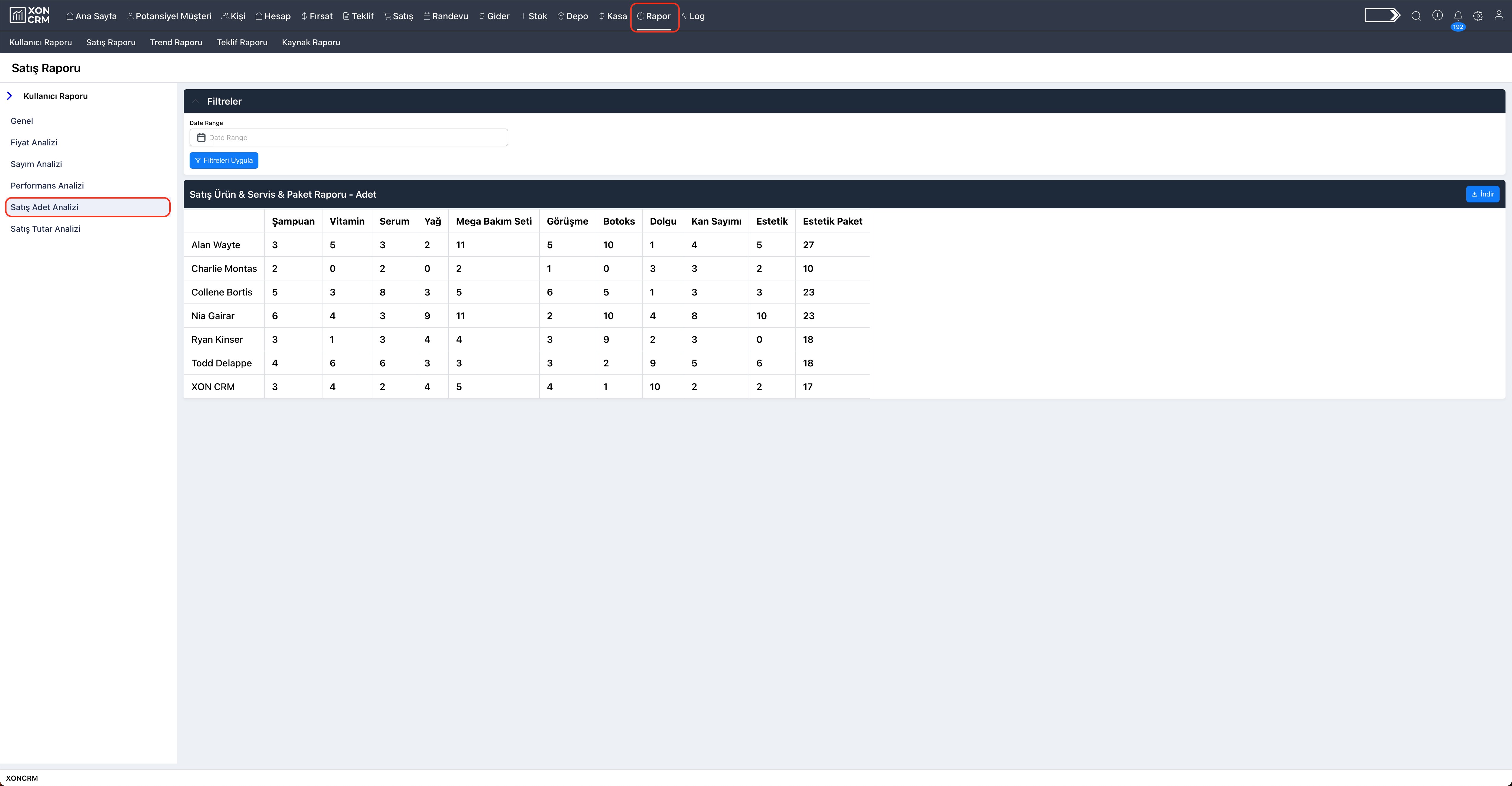
Task: Click the Görüşme column header
Action: tap(568, 221)
